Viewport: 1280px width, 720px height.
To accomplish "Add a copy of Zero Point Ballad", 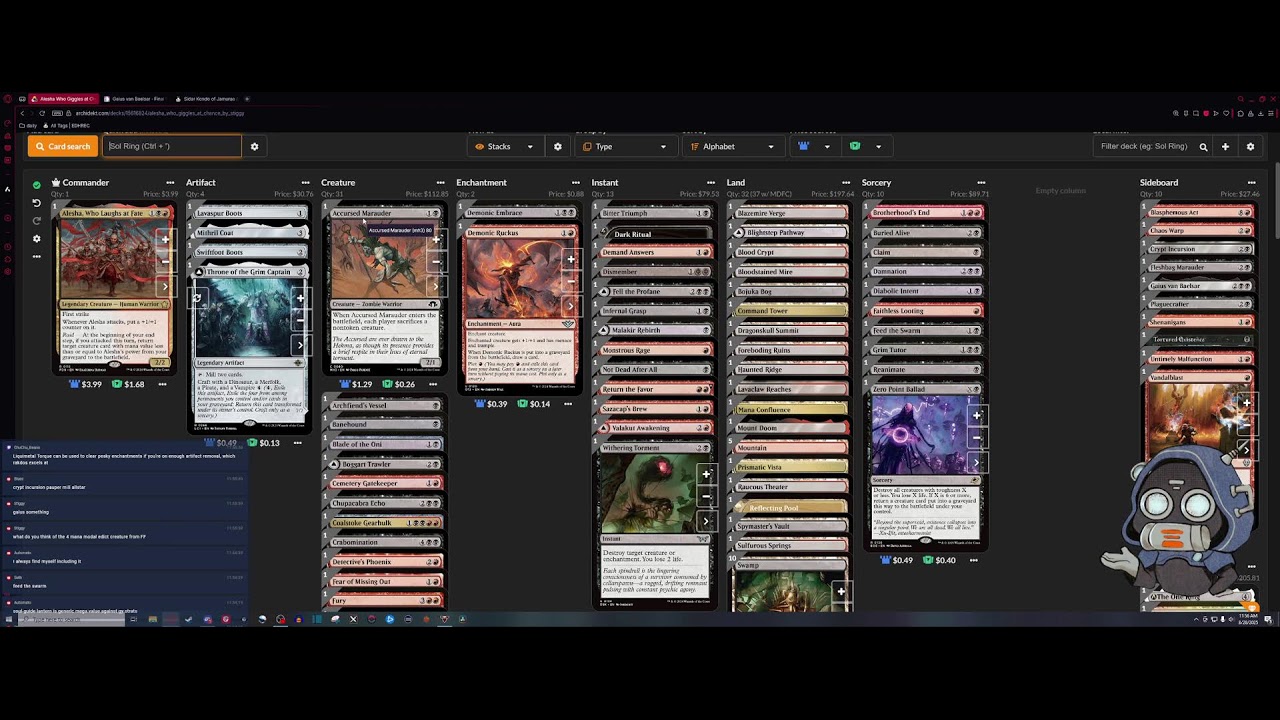I will pyautogui.click(x=977, y=416).
